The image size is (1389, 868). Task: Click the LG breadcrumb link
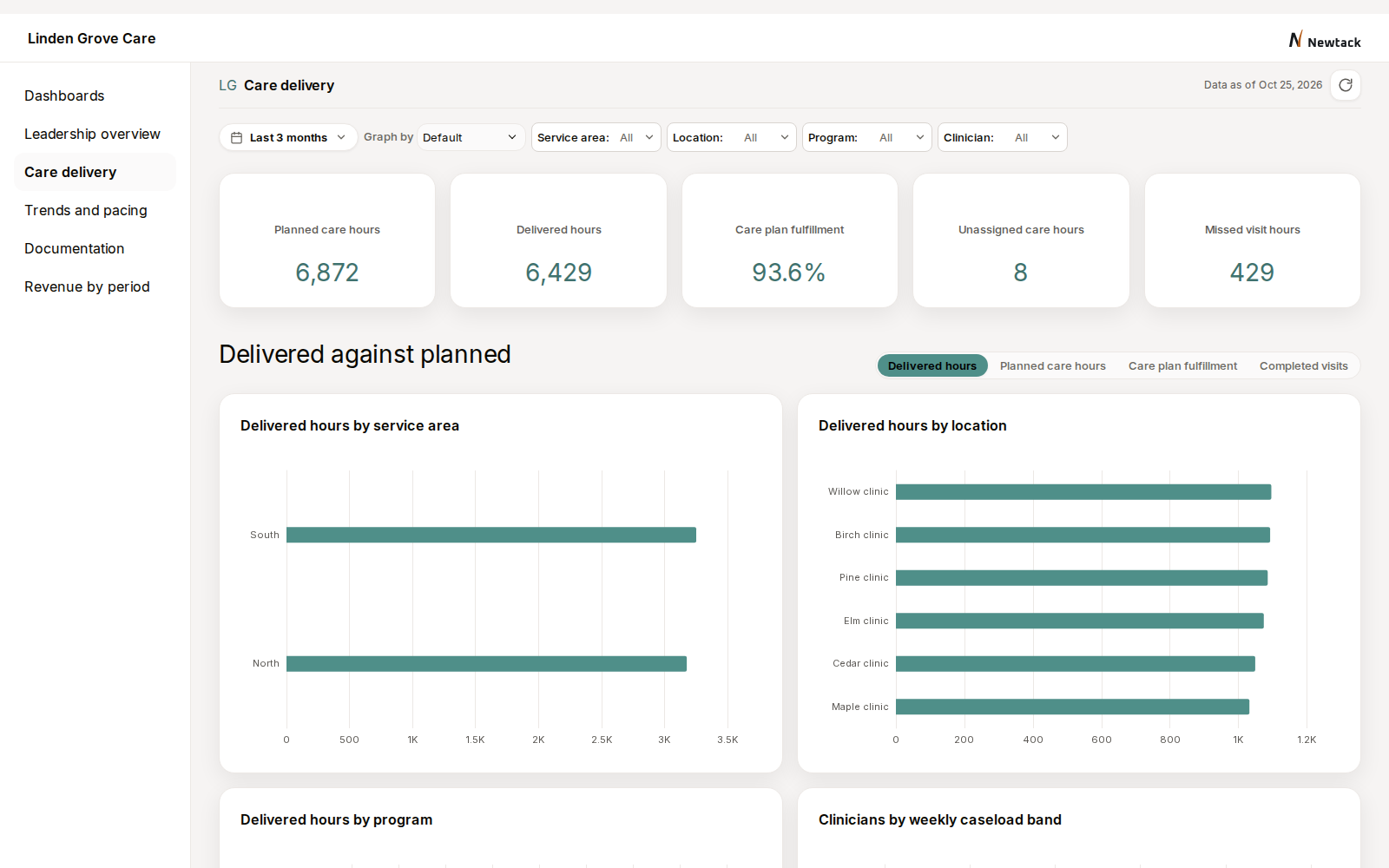click(227, 85)
